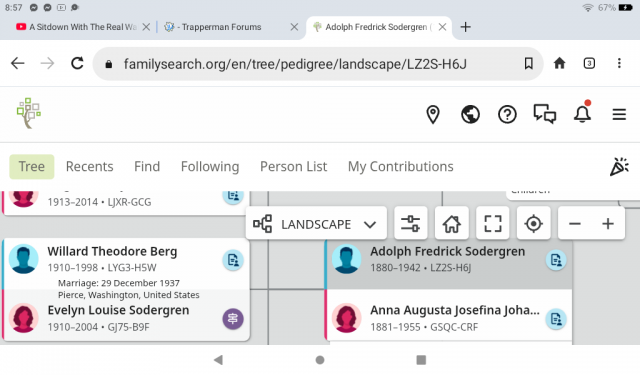
Task: Bookmark this page
Action: (529, 63)
